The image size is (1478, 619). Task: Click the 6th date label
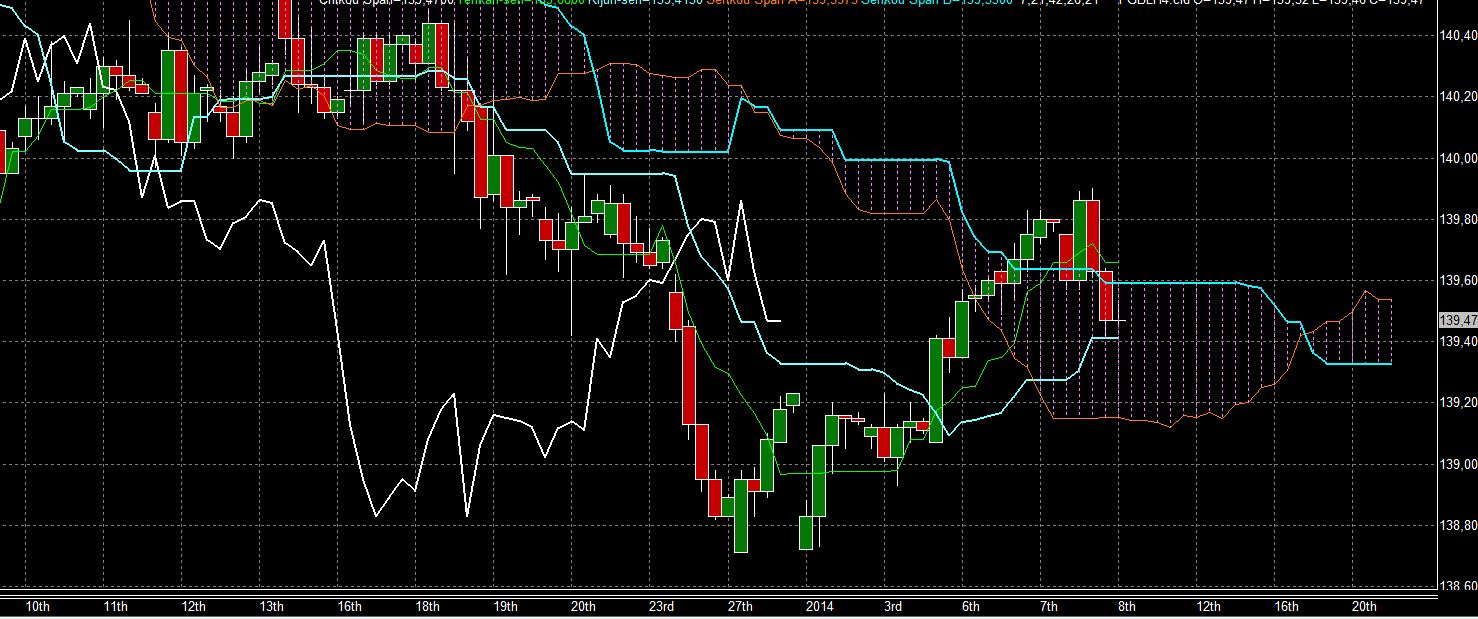(970, 607)
